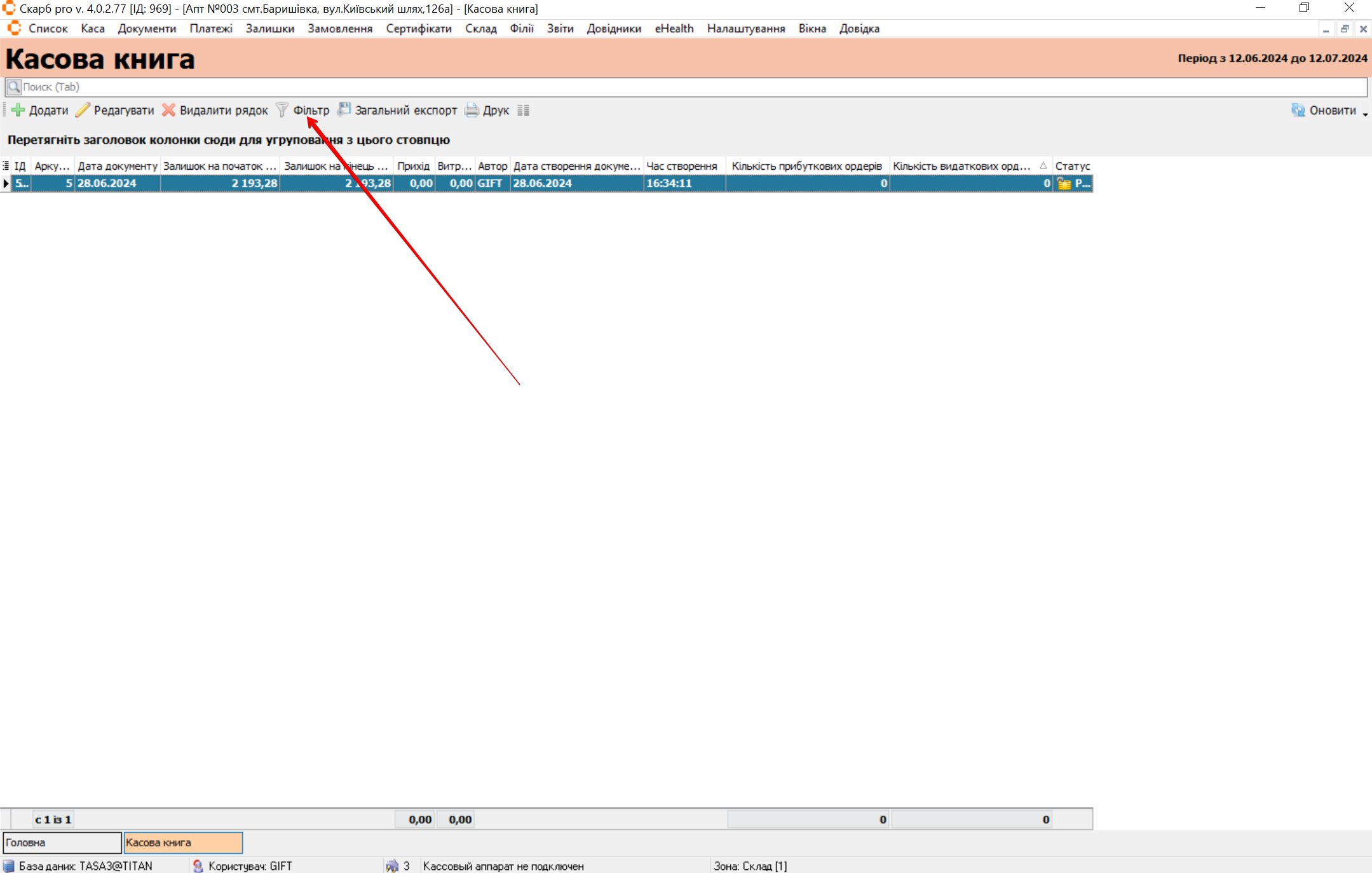Open the column chooser grid corner button
The width and height of the screenshot is (1372, 873).
(6, 166)
